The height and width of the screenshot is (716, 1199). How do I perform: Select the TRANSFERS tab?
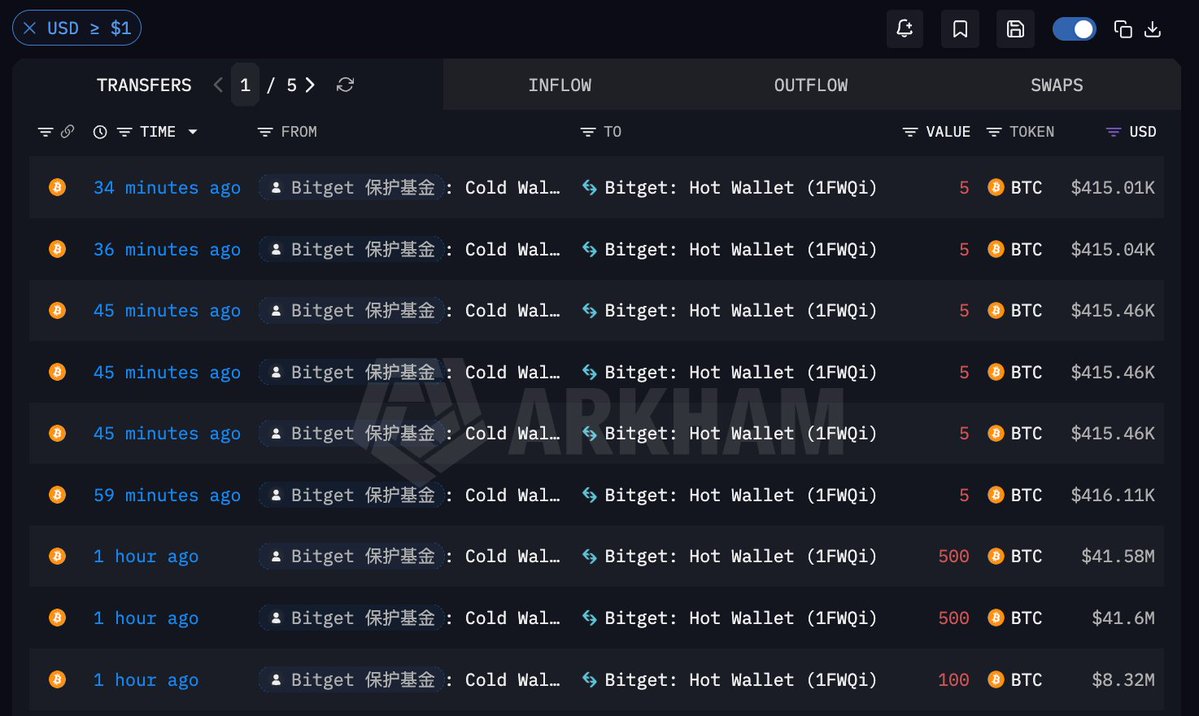point(144,85)
